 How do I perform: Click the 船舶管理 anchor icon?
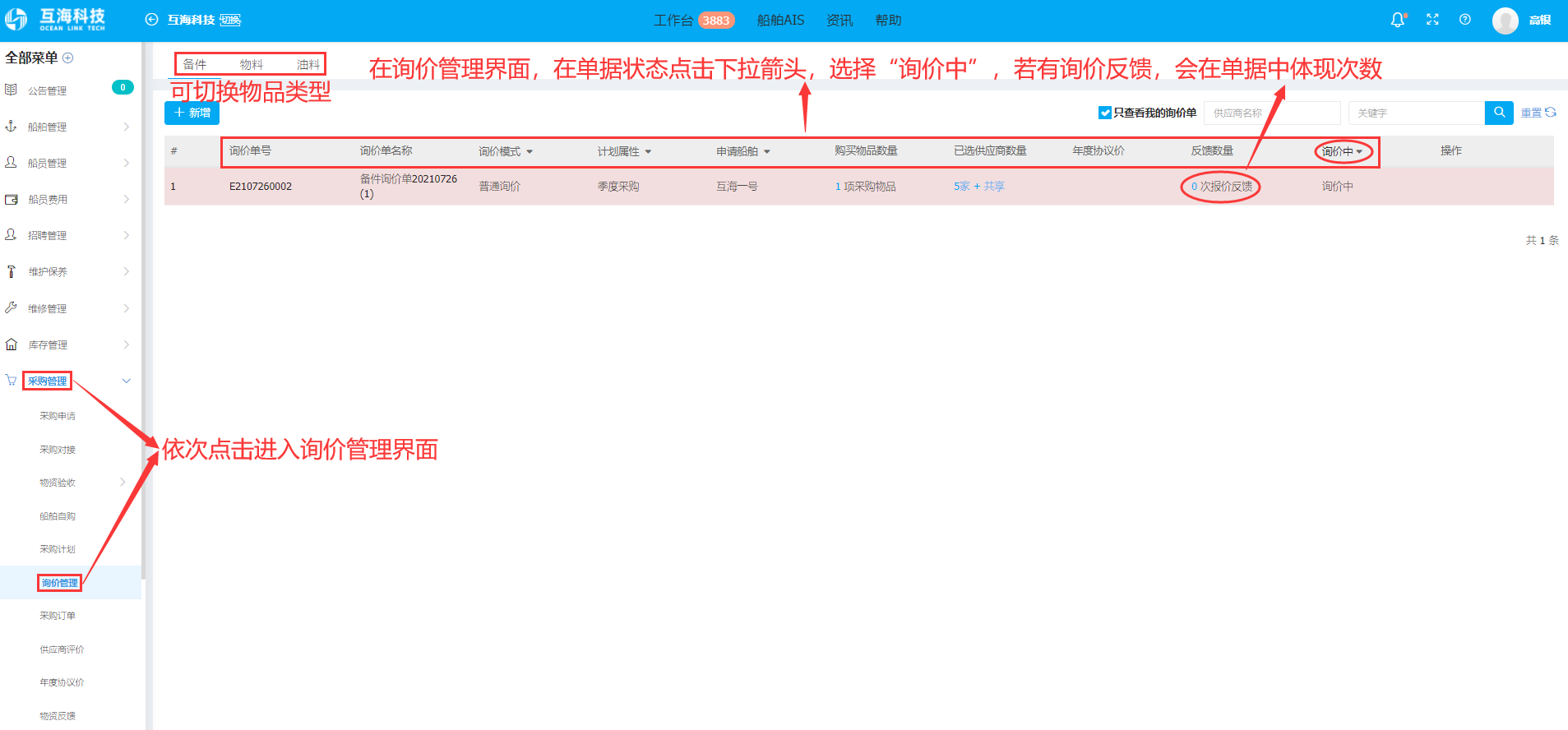pyautogui.click(x=11, y=126)
